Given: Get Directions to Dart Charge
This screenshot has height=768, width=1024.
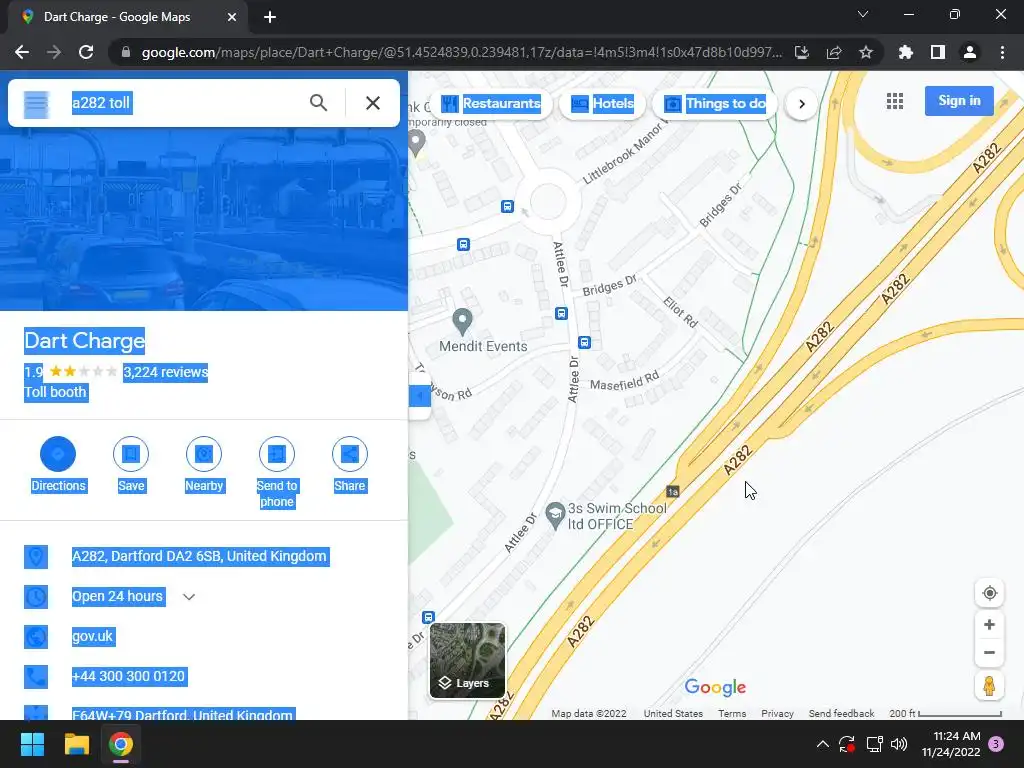Looking at the screenshot, I should tap(58, 464).
